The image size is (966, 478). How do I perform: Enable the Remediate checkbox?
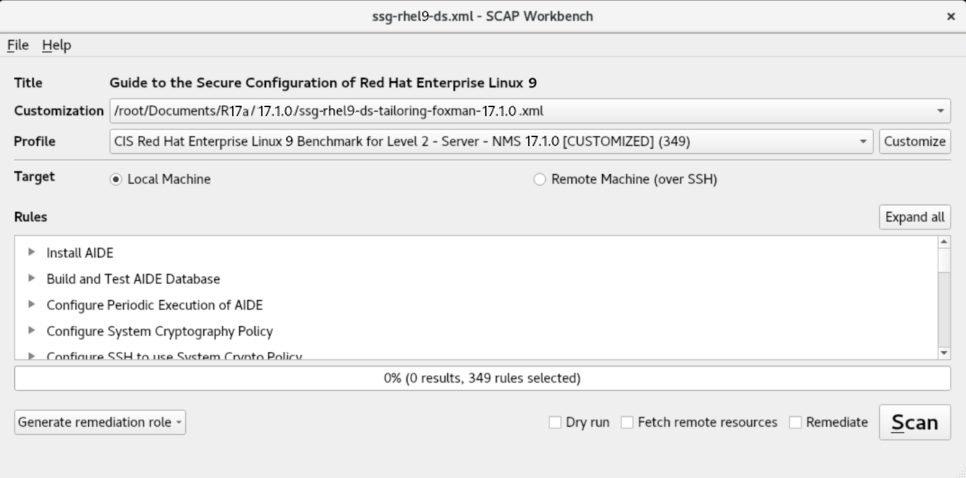796,423
